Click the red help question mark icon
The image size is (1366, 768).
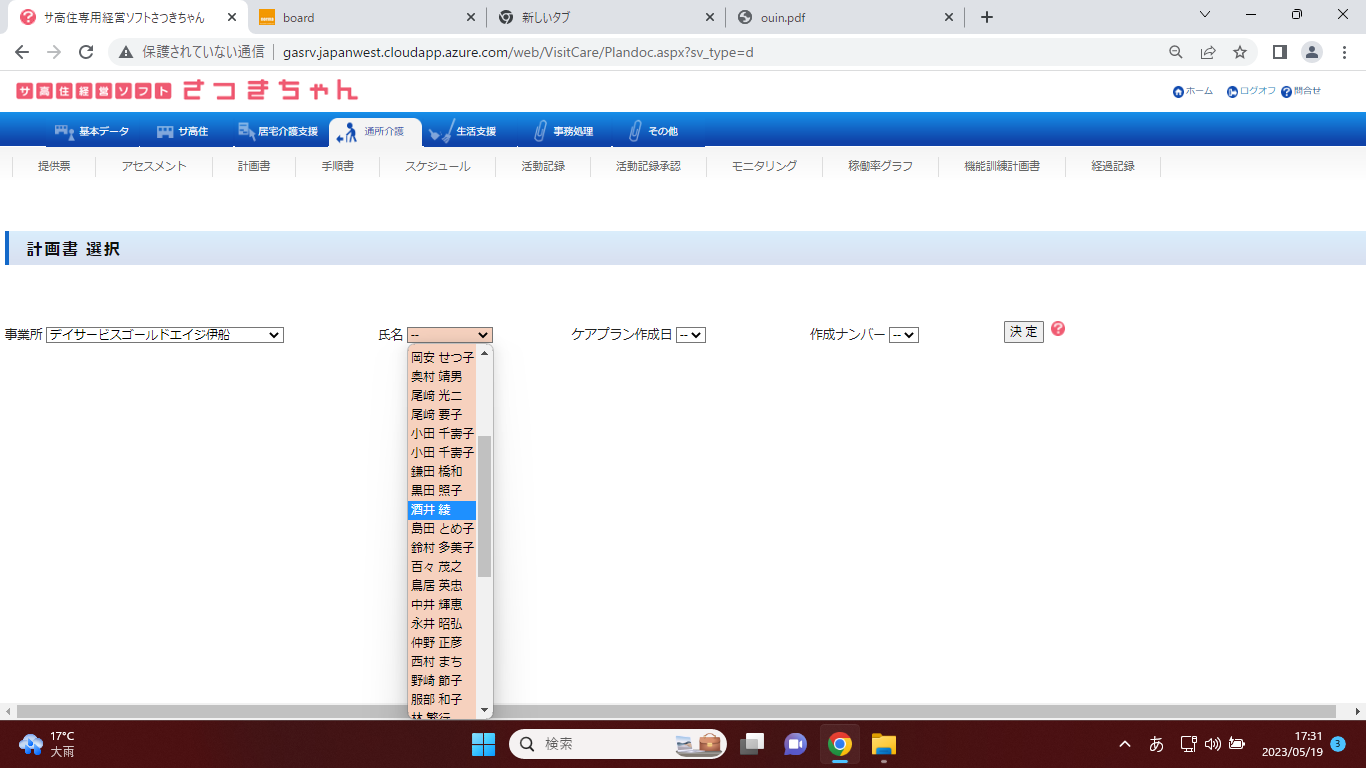[1058, 329]
